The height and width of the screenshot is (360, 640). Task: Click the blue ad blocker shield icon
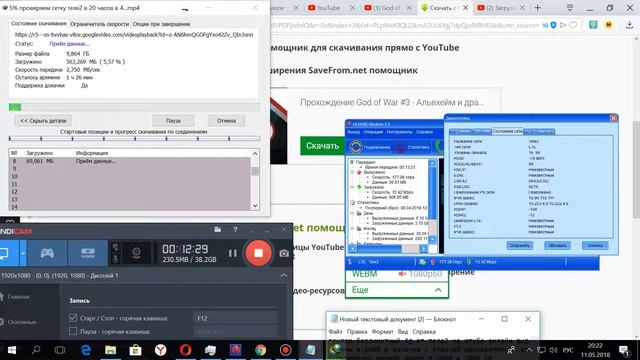coord(553,25)
